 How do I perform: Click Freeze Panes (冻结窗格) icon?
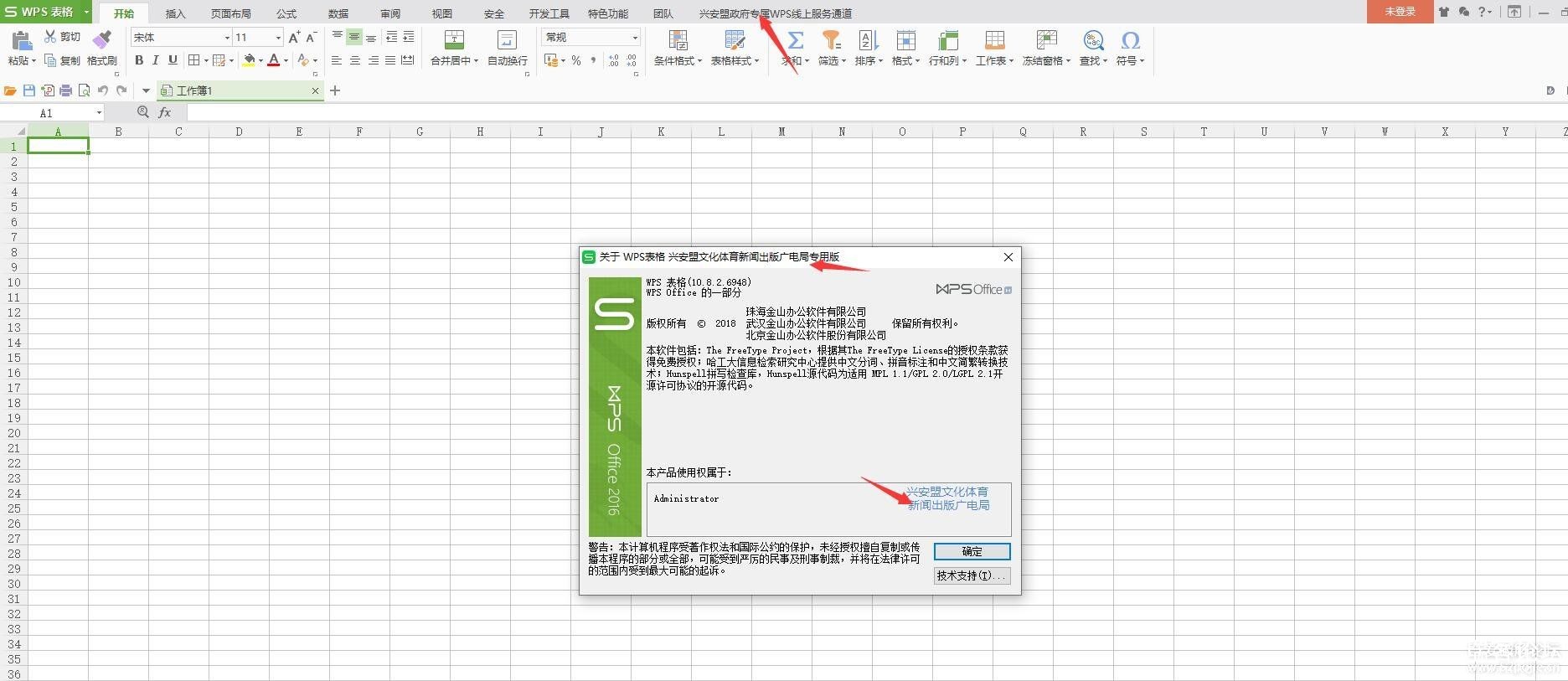[1046, 39]
